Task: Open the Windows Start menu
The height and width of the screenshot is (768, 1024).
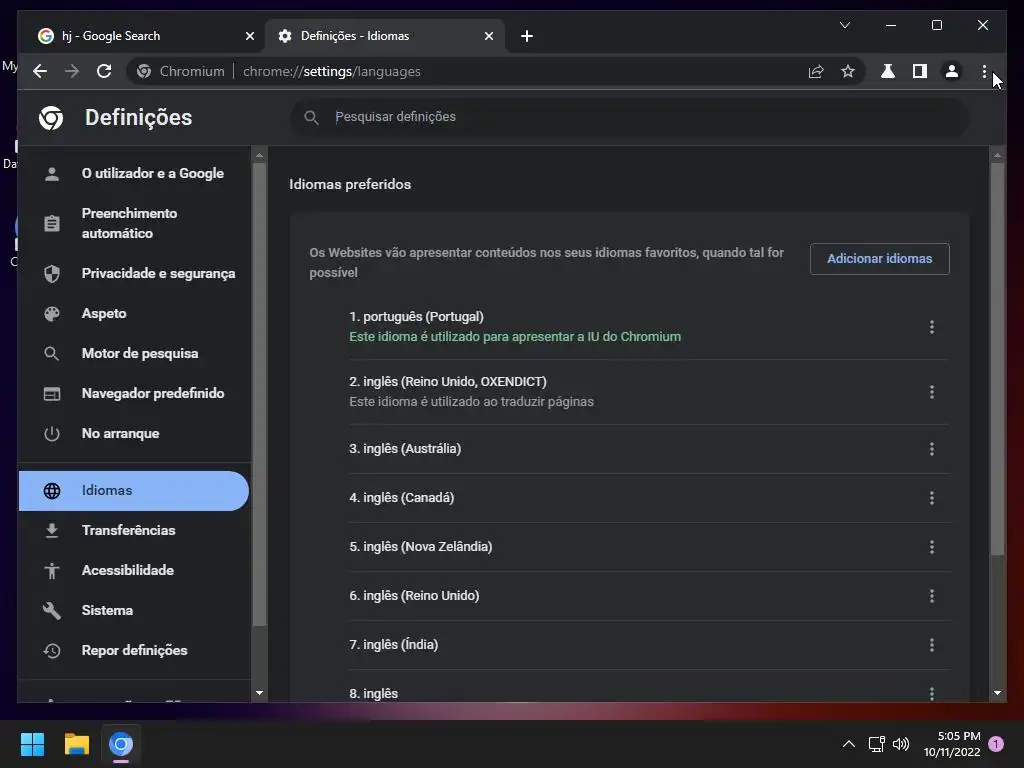Action: pos(33,744)
